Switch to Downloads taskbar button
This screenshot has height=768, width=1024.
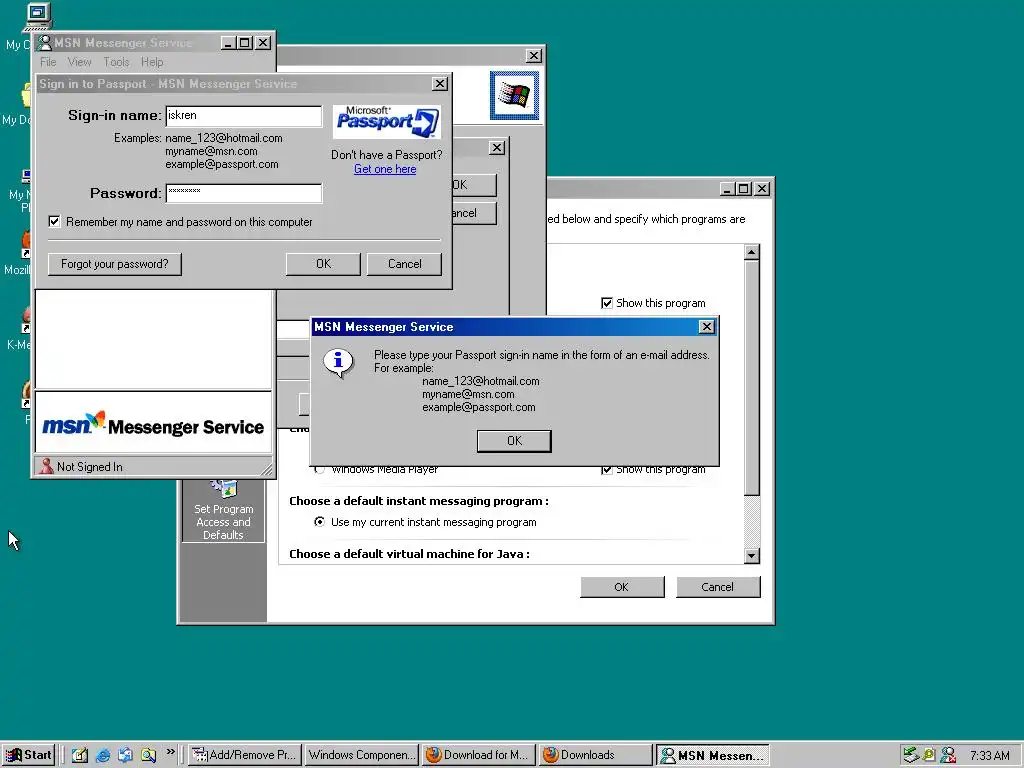(596, 755)
